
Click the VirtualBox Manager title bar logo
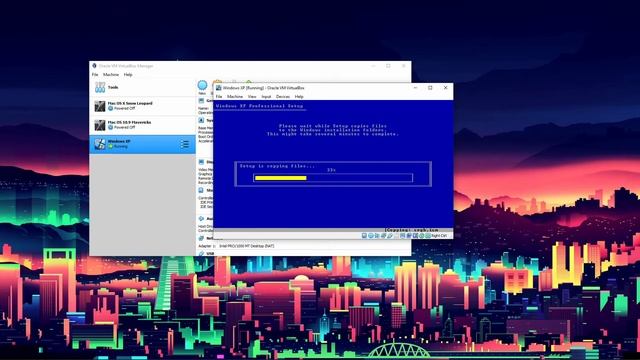pos(94,66)
